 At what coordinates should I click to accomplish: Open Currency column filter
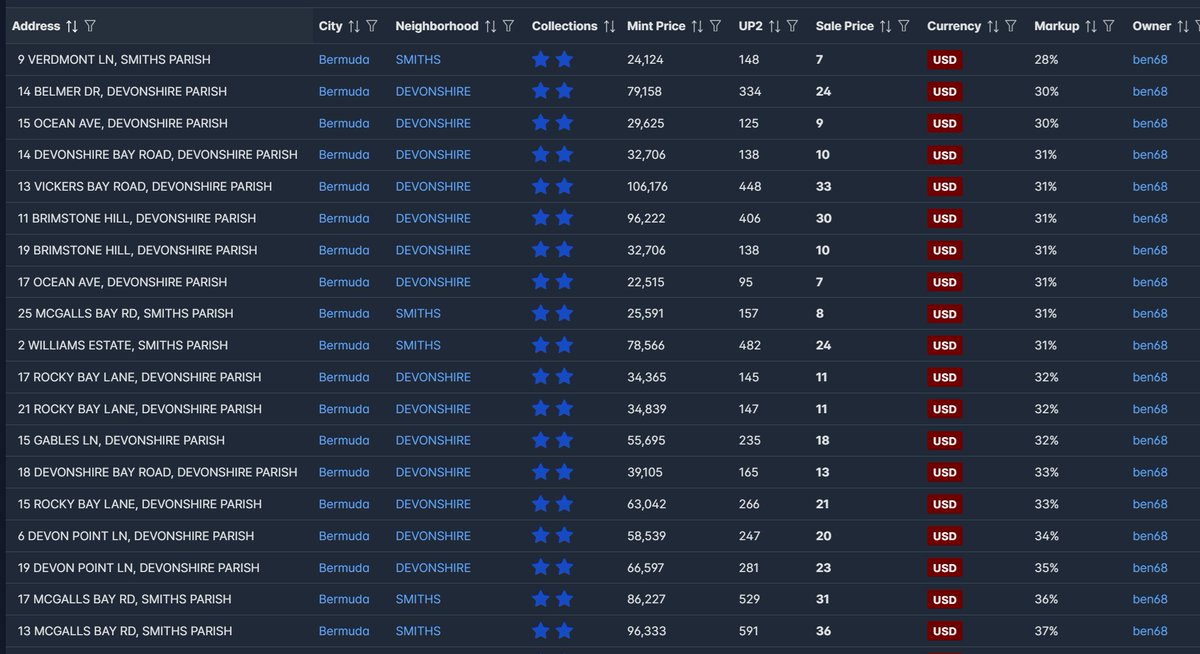point(1010,26)
